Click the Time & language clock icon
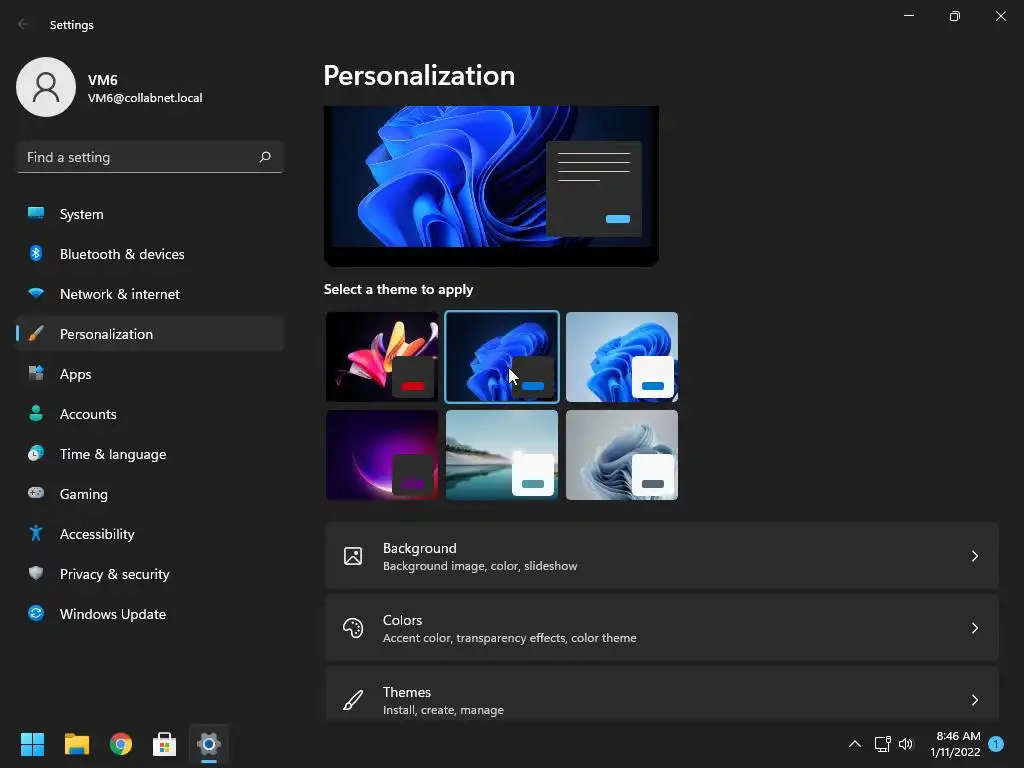This screenshot has height=768, width=1024. coord(36,453)
